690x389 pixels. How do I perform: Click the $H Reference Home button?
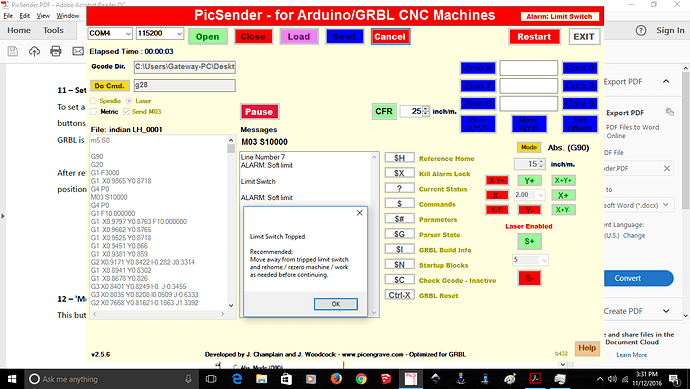pyautogui.click(x=399, y=158)
